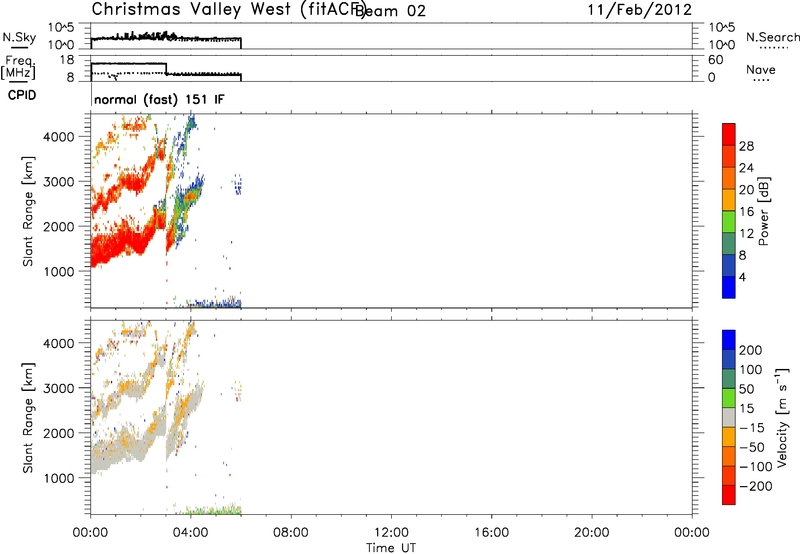Click the '08:00' time axis tick label
Image resolution: width=800 pixels, height=554 pixels.
pyautogui.click(x=291, y=533)
